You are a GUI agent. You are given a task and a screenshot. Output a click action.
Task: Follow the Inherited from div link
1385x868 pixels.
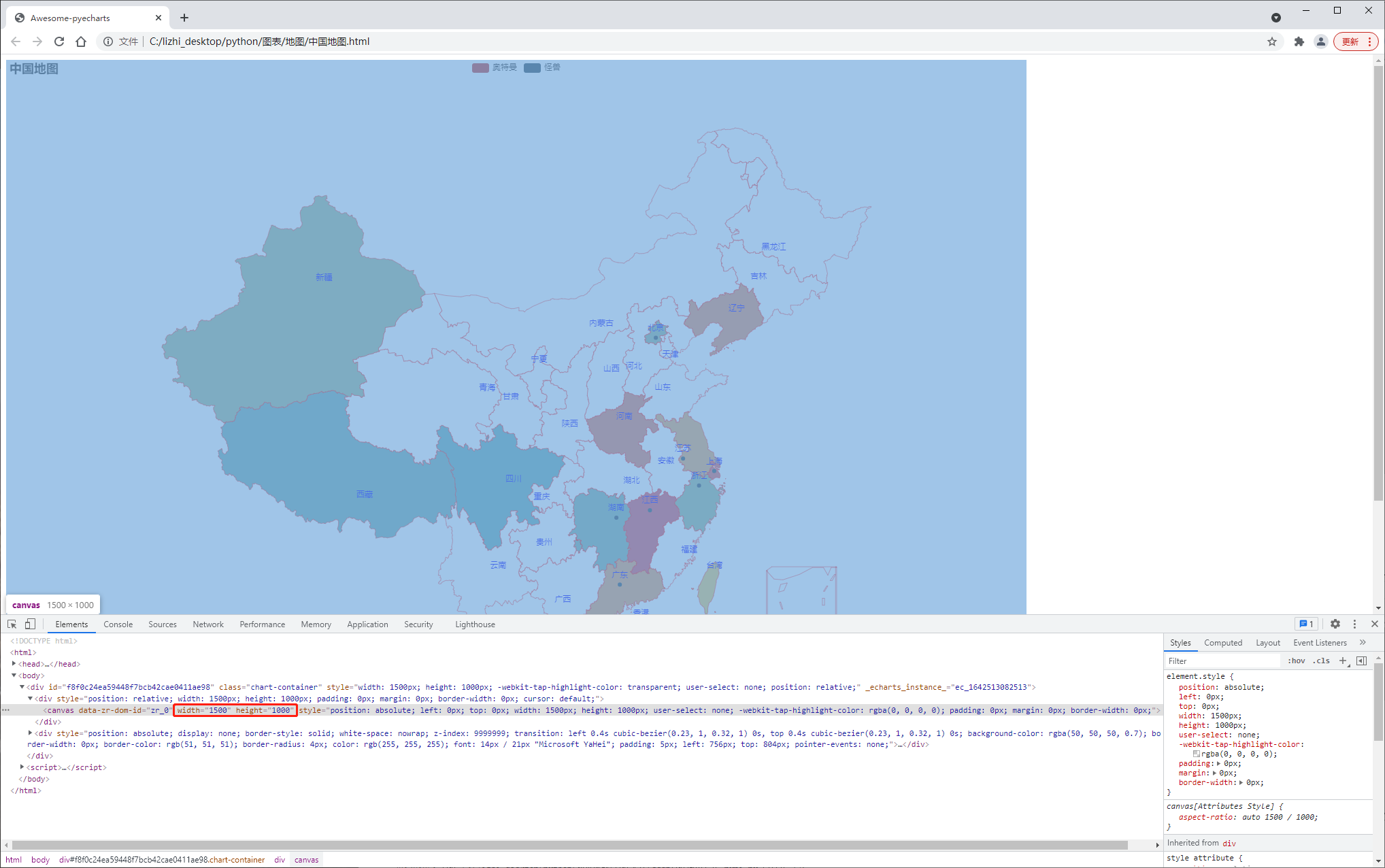[1229, 843]
